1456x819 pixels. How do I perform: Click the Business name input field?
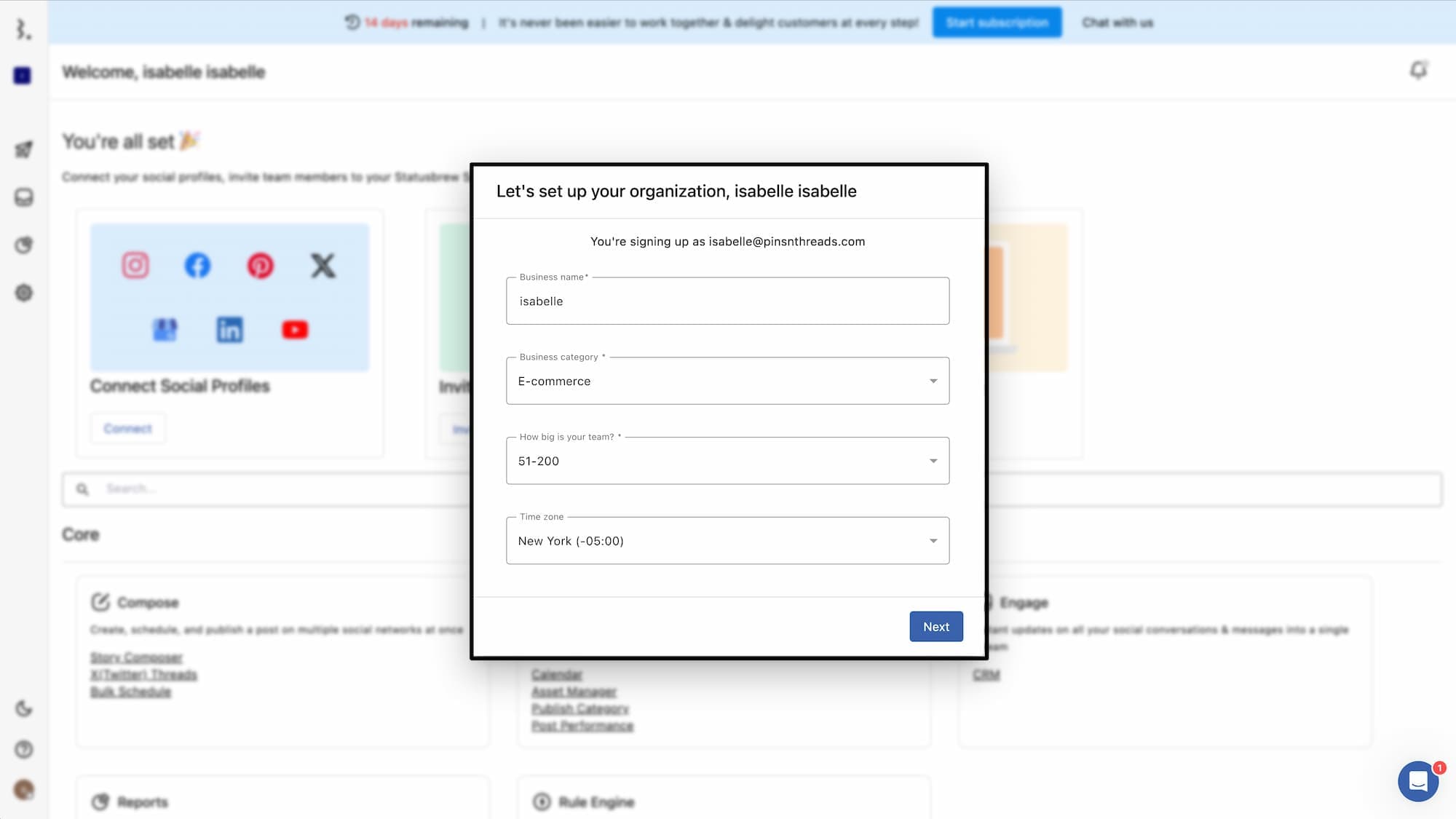pyautogui.click(x=727, y=301)
